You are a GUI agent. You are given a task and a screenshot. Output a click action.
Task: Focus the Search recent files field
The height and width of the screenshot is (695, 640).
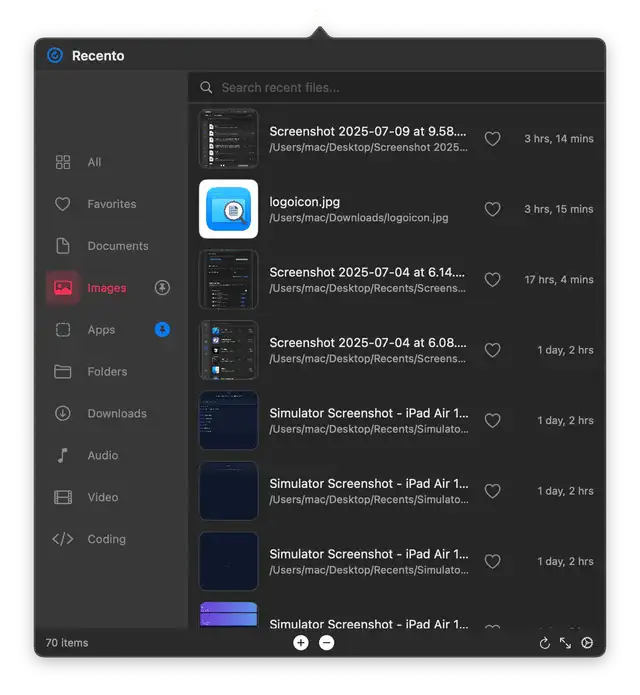tap(397, 87)
